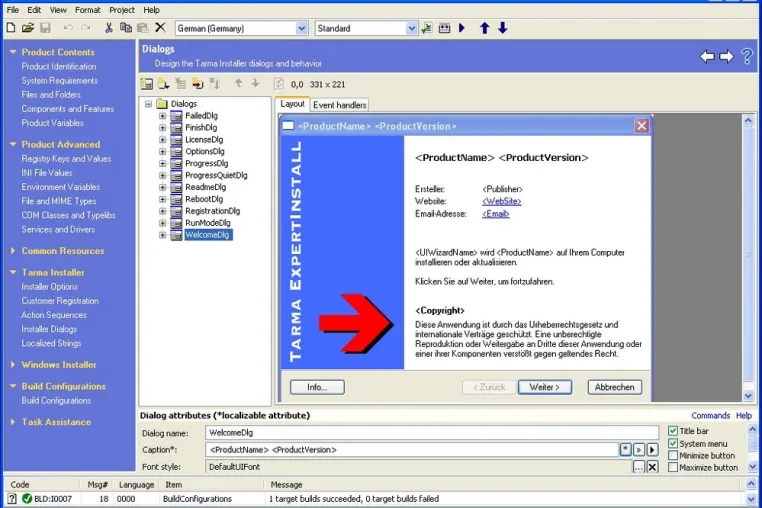Click the build project icon beside the Standard dropdown
The image size is (762, 508).
point(427,28)
